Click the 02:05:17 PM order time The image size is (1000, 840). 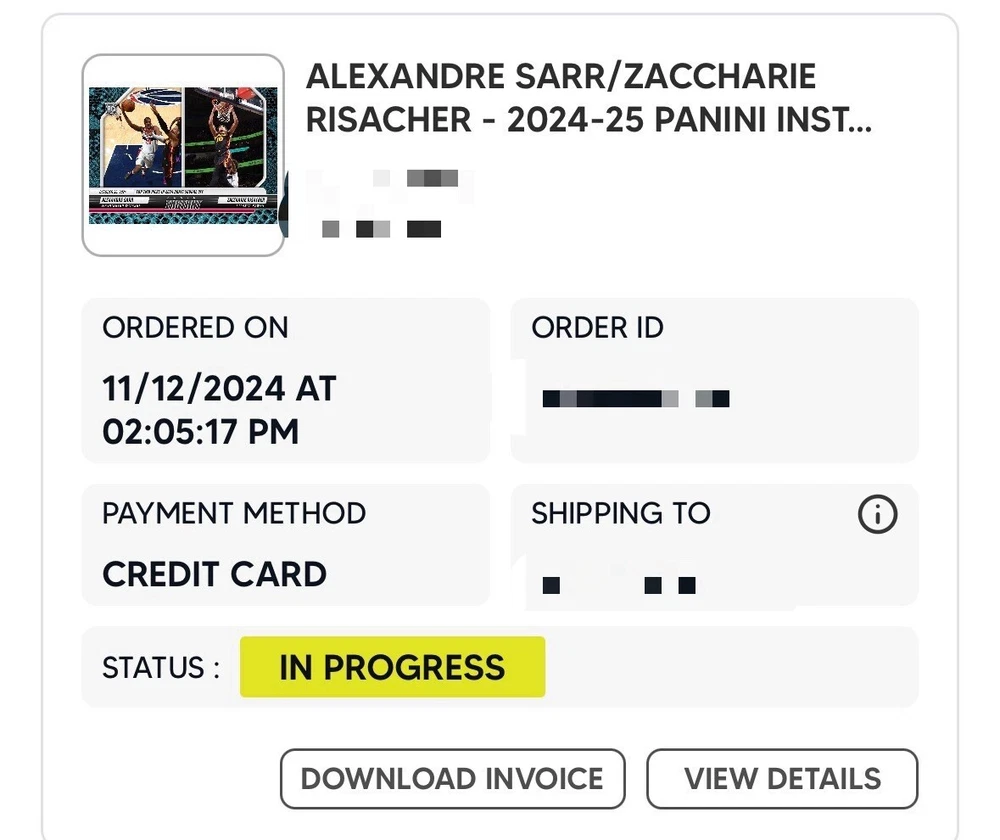tap(200, 432)
